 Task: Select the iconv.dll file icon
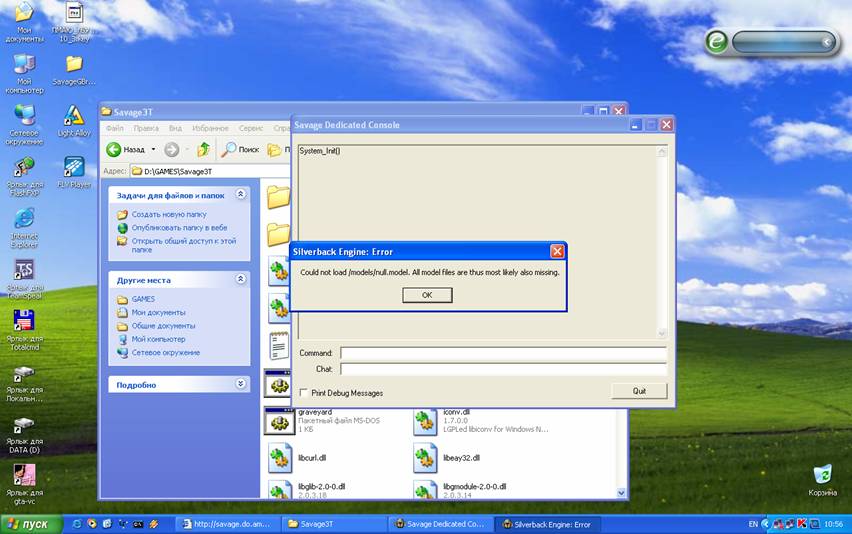pos(424,423)
